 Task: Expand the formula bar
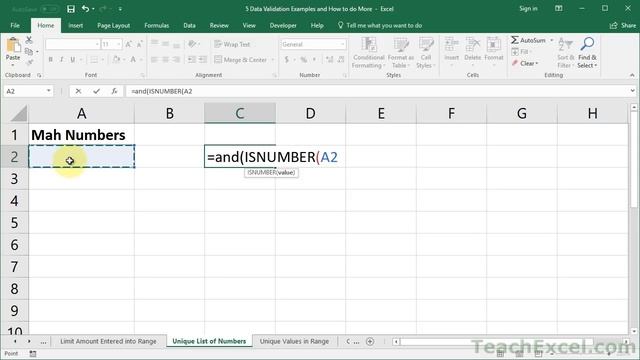(x=633, y=91)
